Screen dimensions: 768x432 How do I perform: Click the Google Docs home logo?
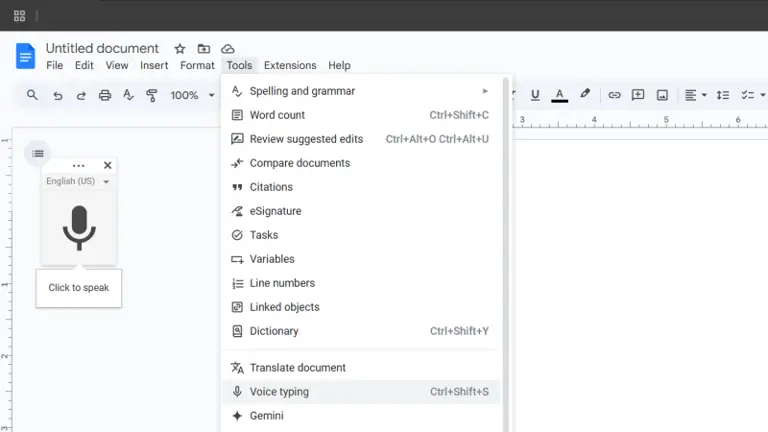25,56
